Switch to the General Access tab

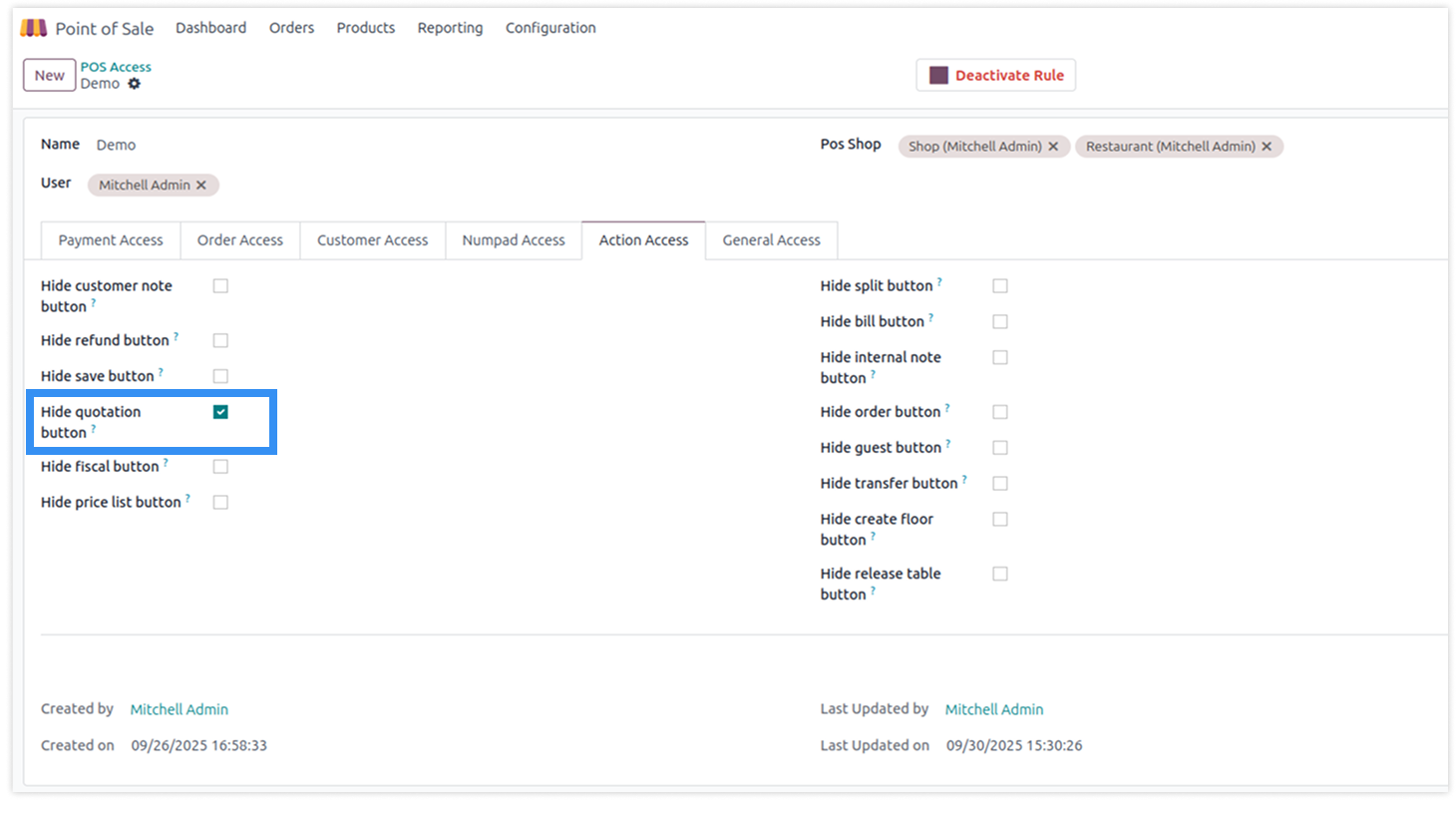771,240
